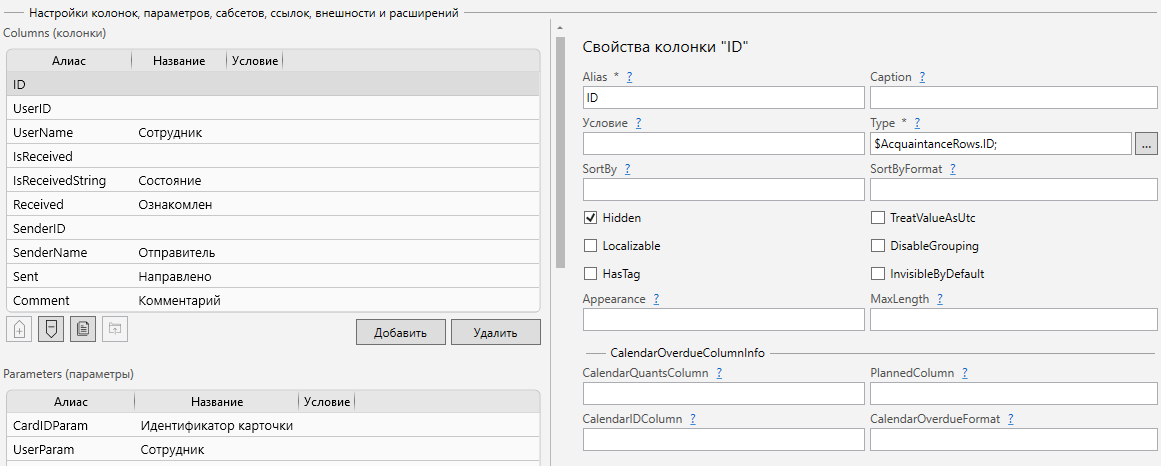Image resolution: width=1162 pixels, height=466 pixels.
Task: Uncheck the Hidden checkbox
Action: (x=591, y=217)
